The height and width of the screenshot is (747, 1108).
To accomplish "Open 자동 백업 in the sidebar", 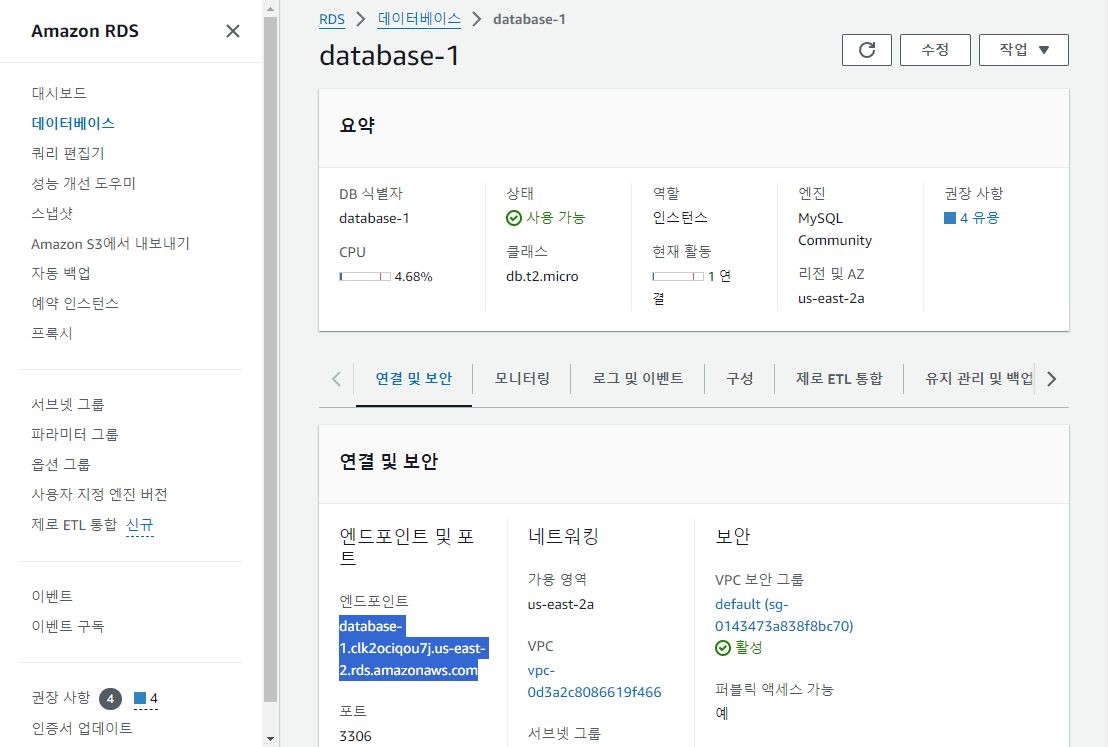I will tap(61, 273).
